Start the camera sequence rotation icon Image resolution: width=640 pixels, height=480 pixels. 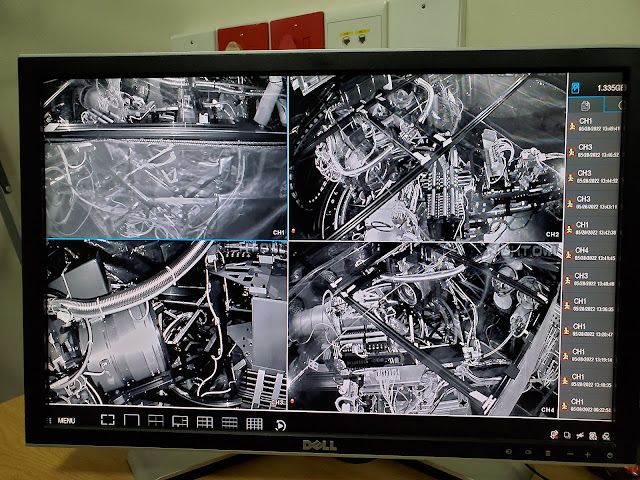point(279,424)
